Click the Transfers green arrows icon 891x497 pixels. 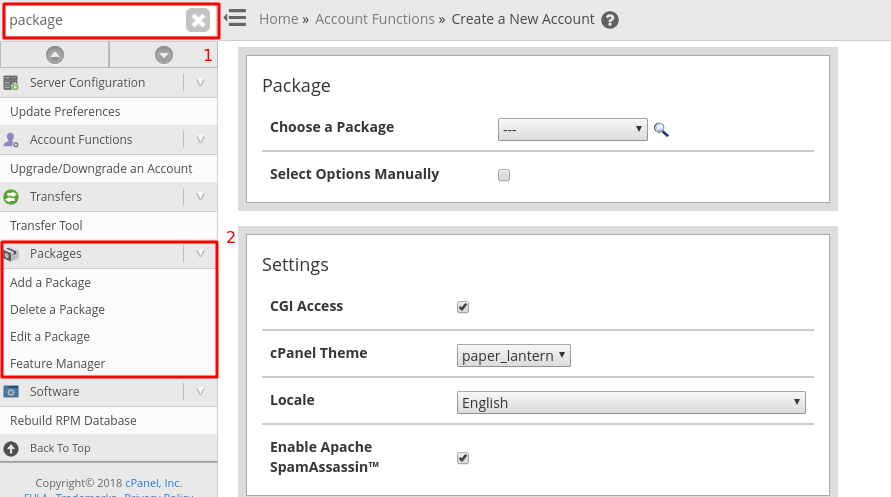(x=11, y=197)
